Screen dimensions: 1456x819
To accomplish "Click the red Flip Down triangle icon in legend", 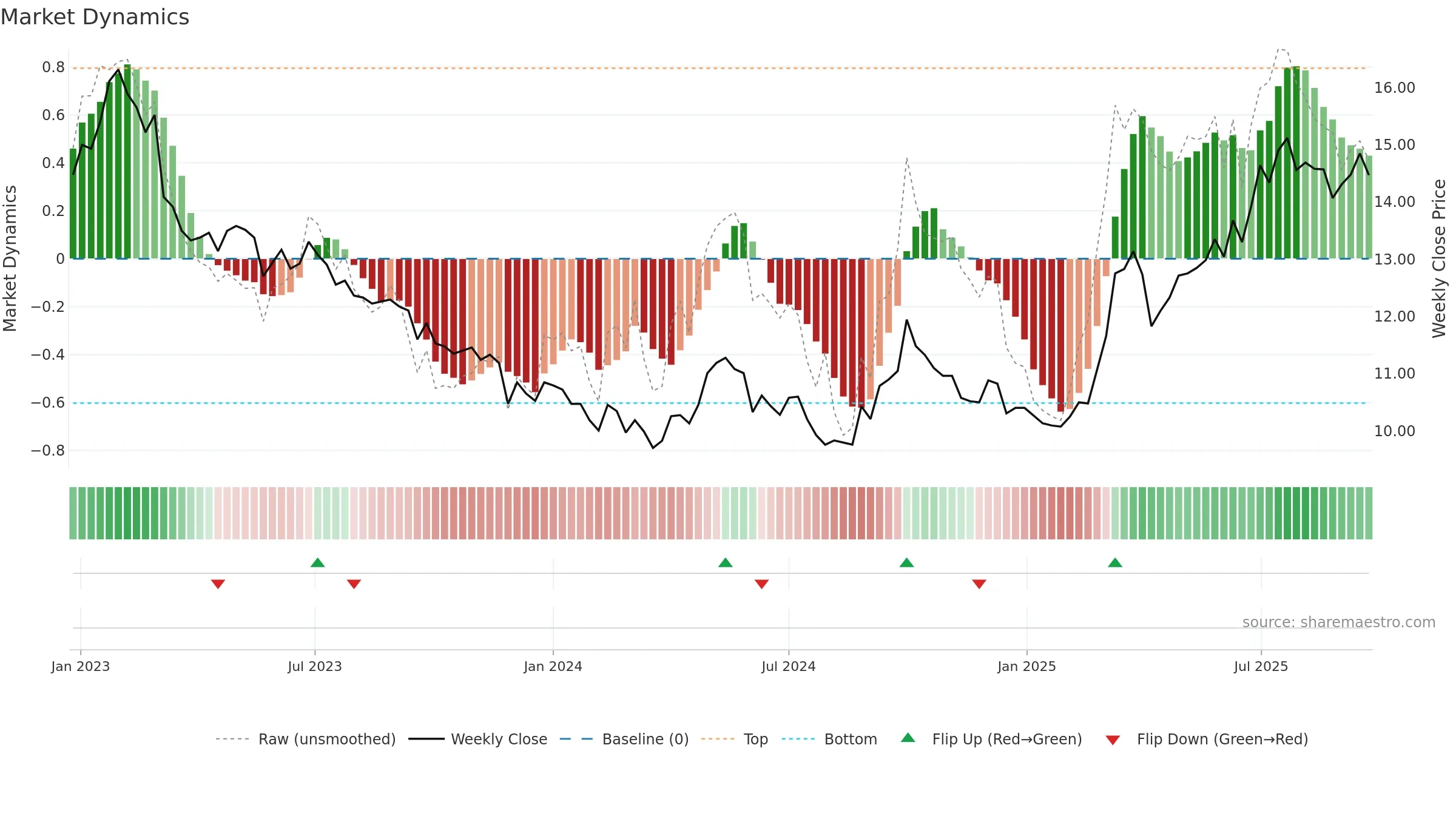I will pyautogui.click(x=1113, y=740).
